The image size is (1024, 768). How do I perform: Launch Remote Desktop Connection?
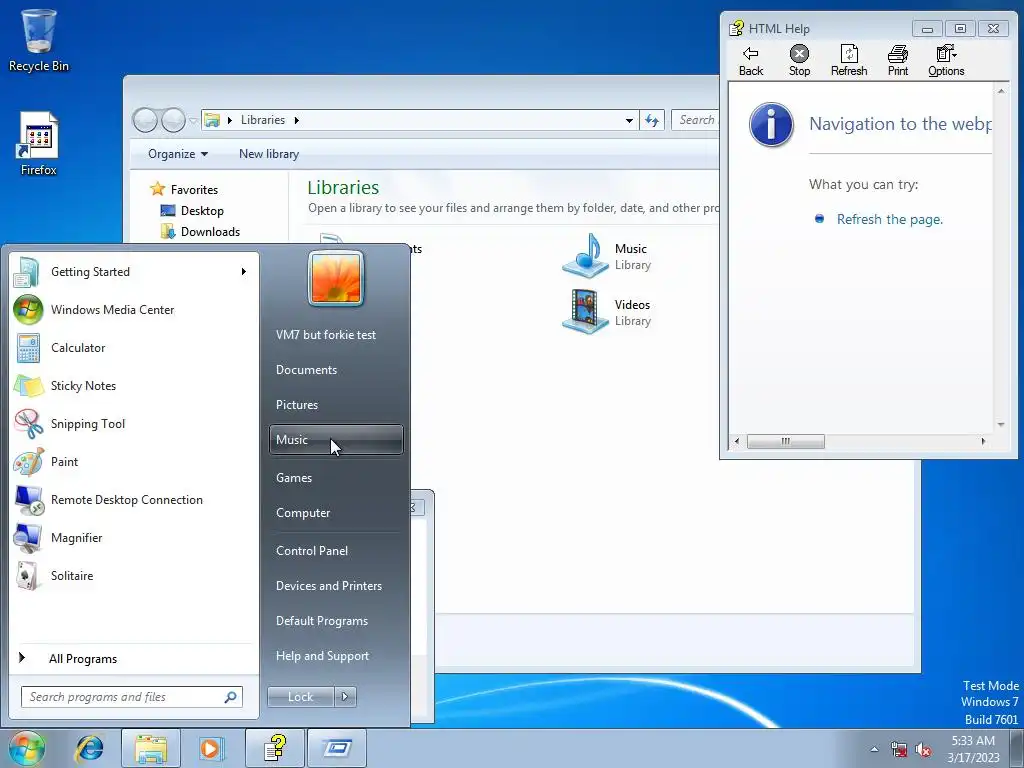[x=135, y=500]
